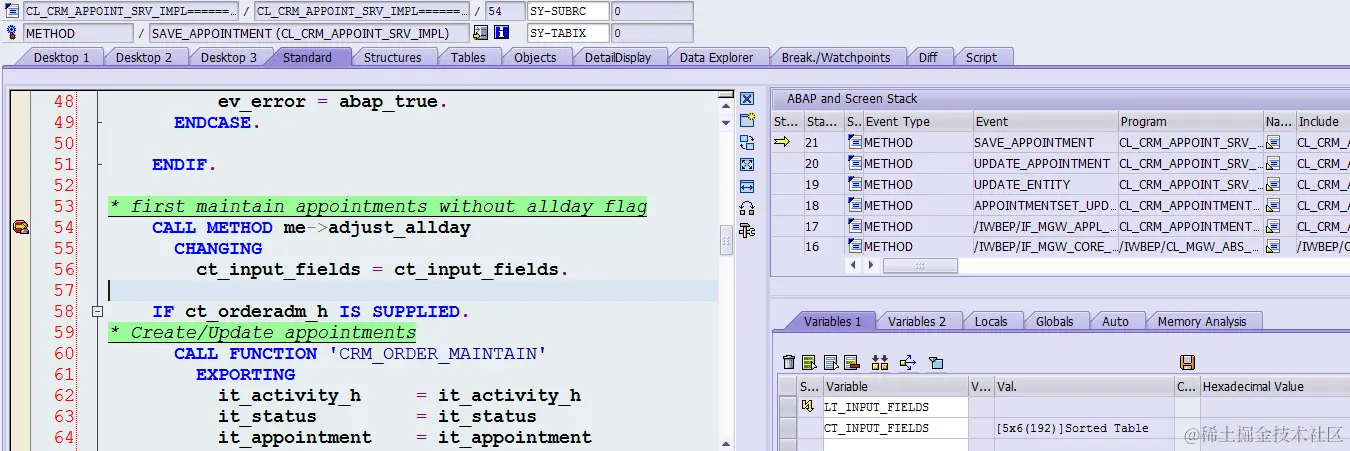Click the maximize horizontally icon
Screen dimensions: 1350x451
(x=746, y=186)
